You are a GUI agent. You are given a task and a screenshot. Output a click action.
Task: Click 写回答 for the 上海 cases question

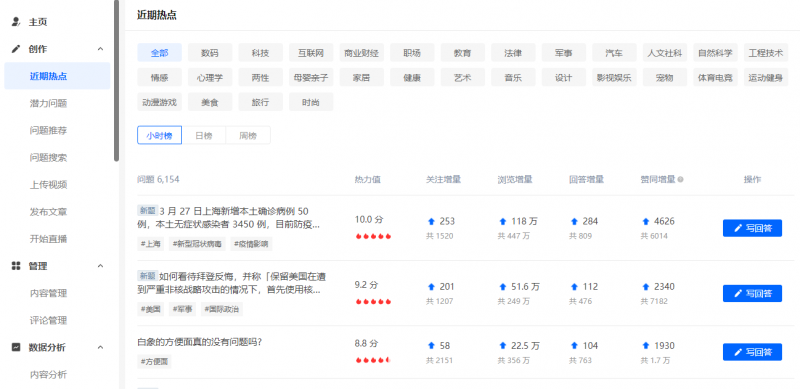tap(752, 228)
